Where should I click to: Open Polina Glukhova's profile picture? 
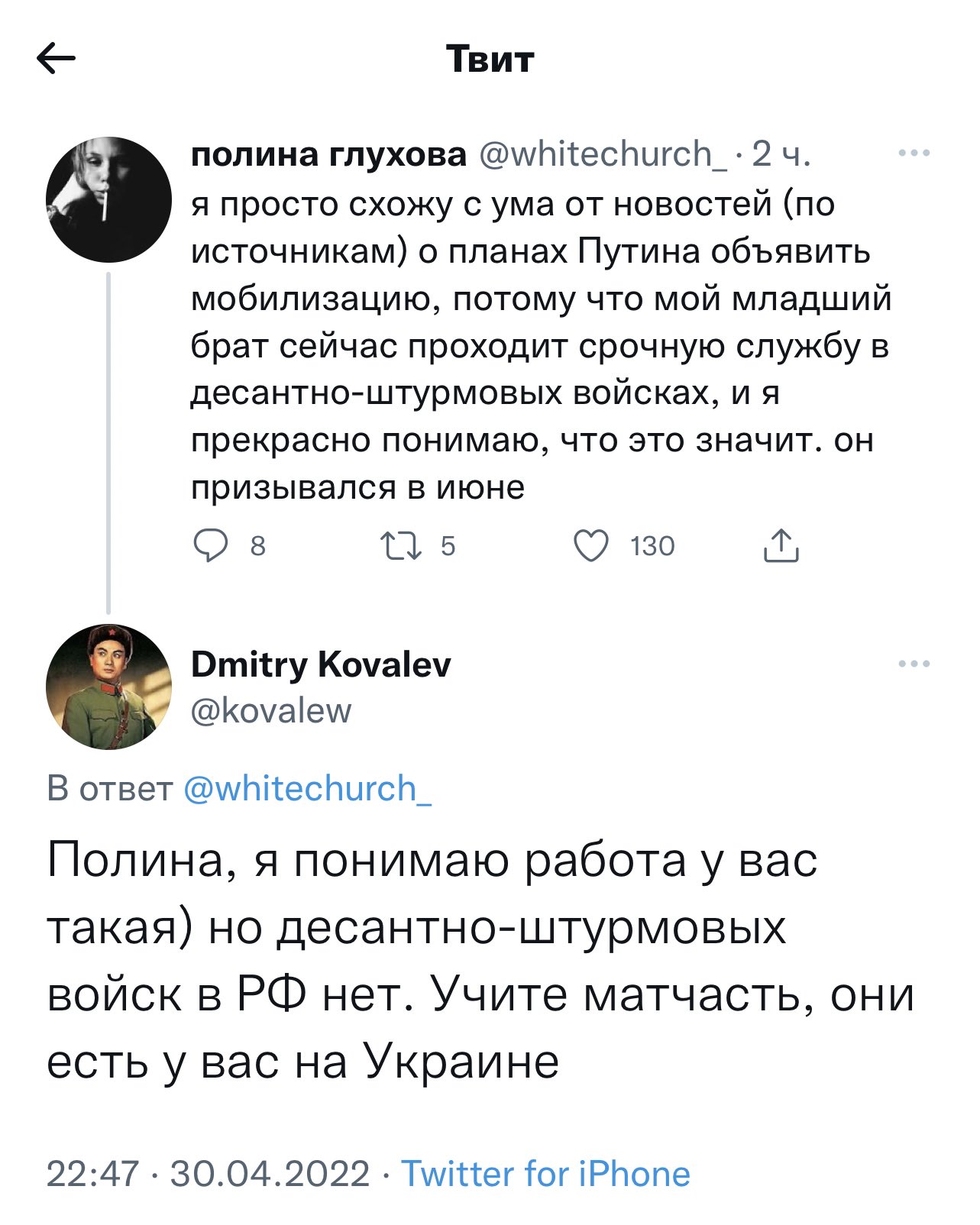tap(108, 200)
